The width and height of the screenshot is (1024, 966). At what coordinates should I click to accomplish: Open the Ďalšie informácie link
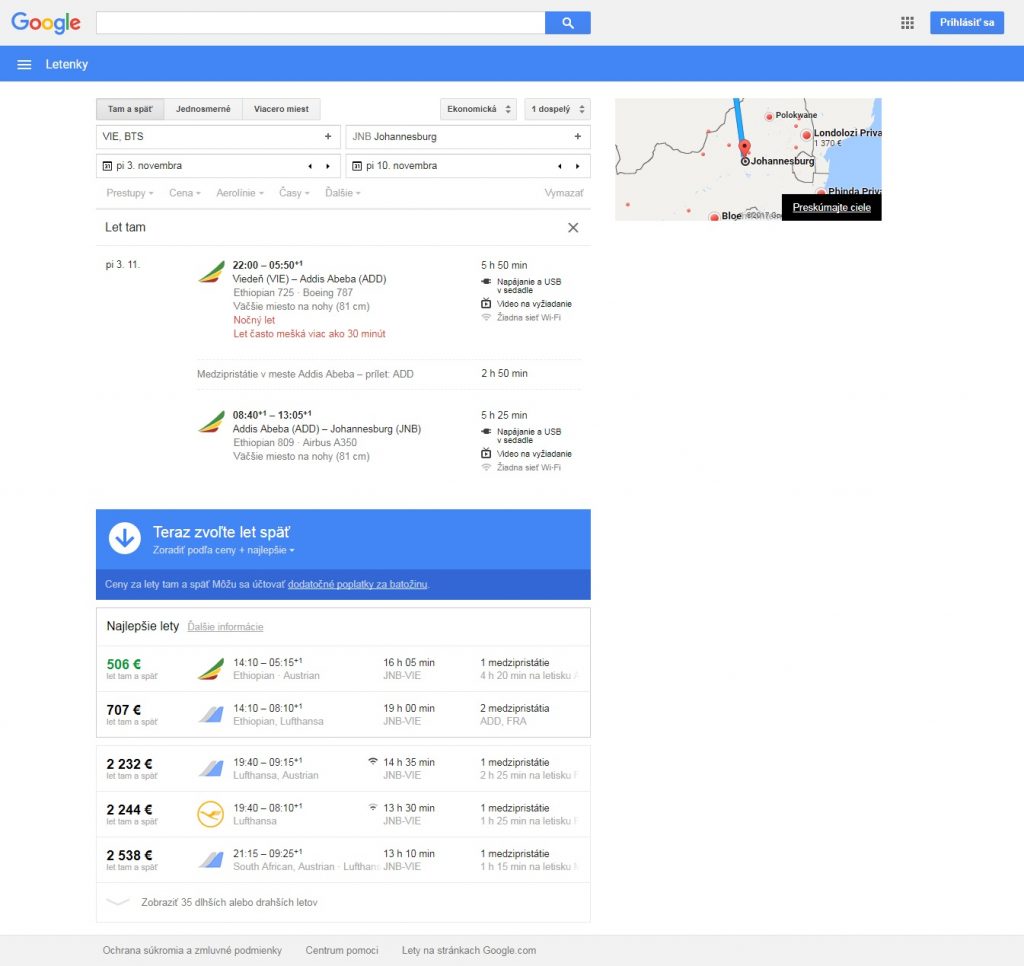(x=225, y=626)
